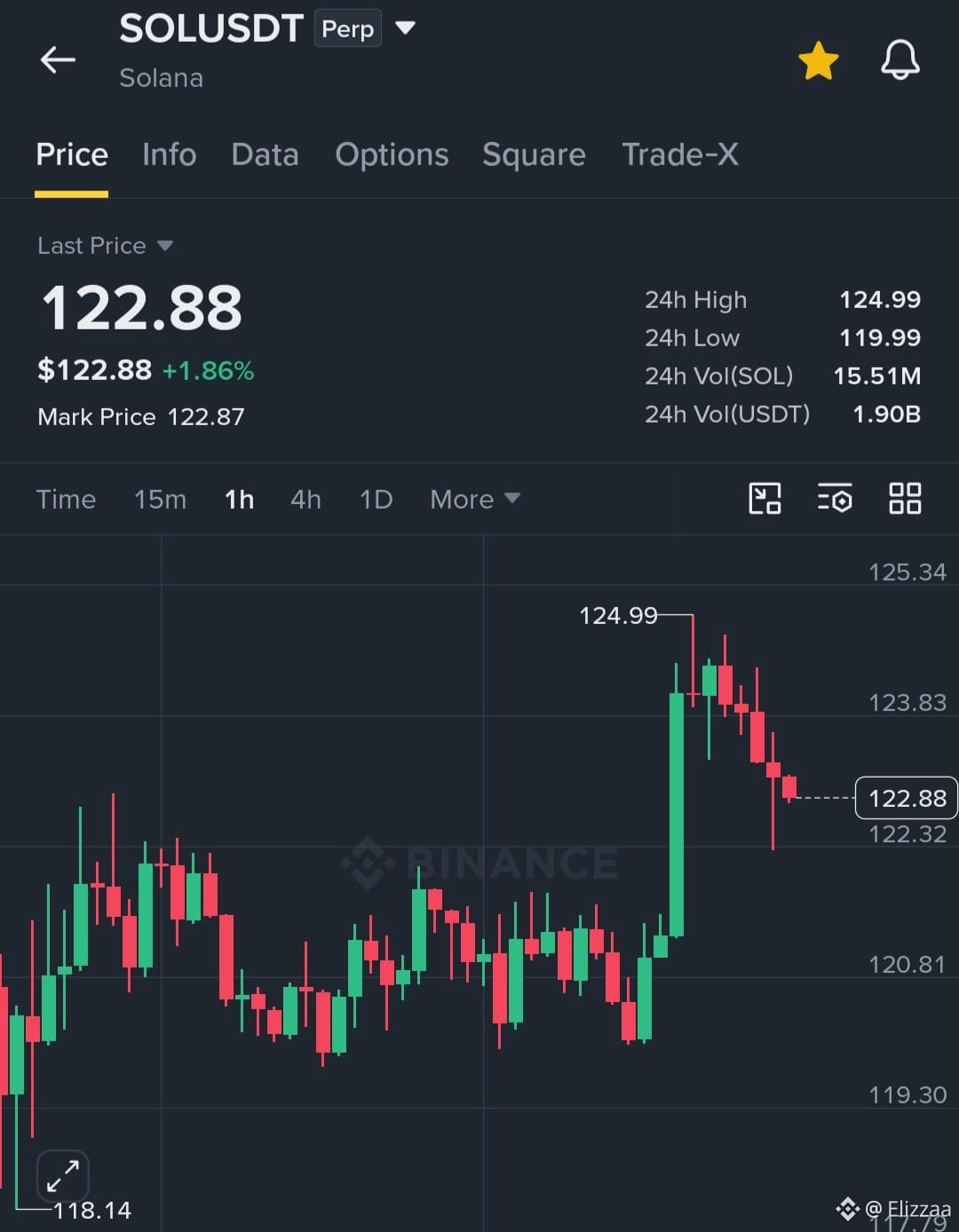Open the Options tab
Screen dimensions: 959x1232
pyautogui.click(x=392, y=155)
